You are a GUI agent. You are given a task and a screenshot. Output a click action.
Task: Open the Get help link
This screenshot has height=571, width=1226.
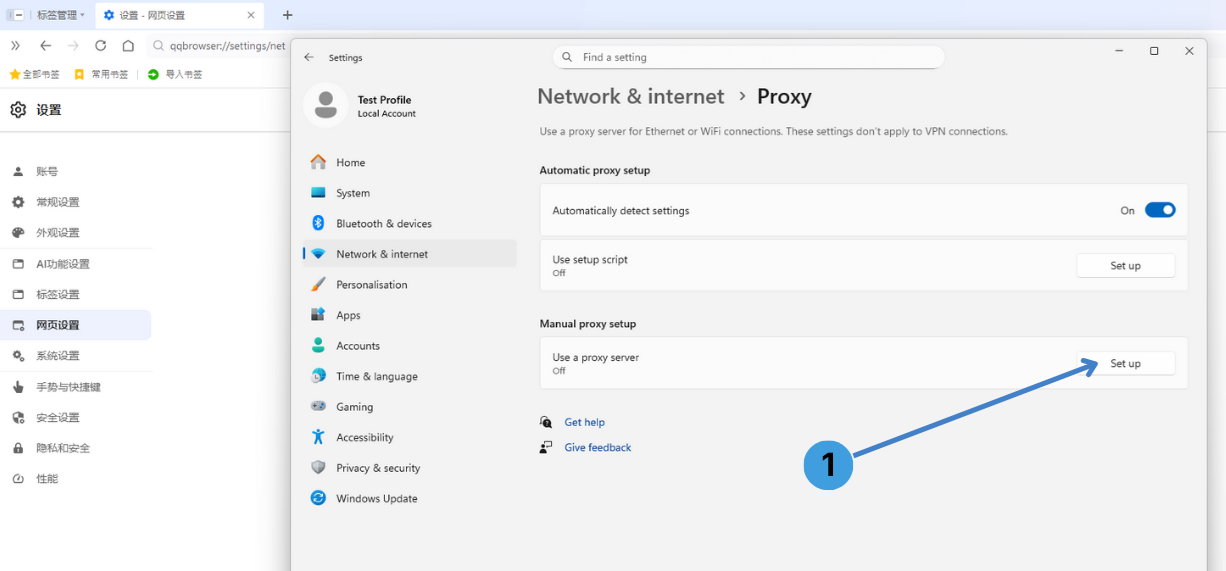tap(584, 422)
